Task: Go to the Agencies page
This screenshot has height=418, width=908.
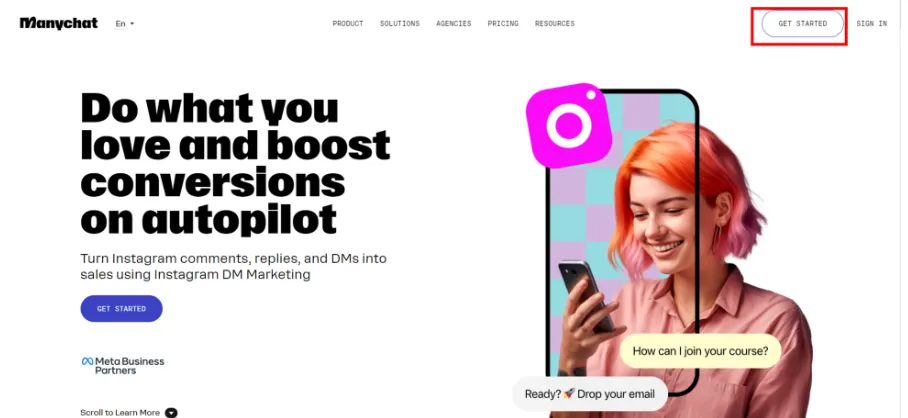Action: pos(453,24)
